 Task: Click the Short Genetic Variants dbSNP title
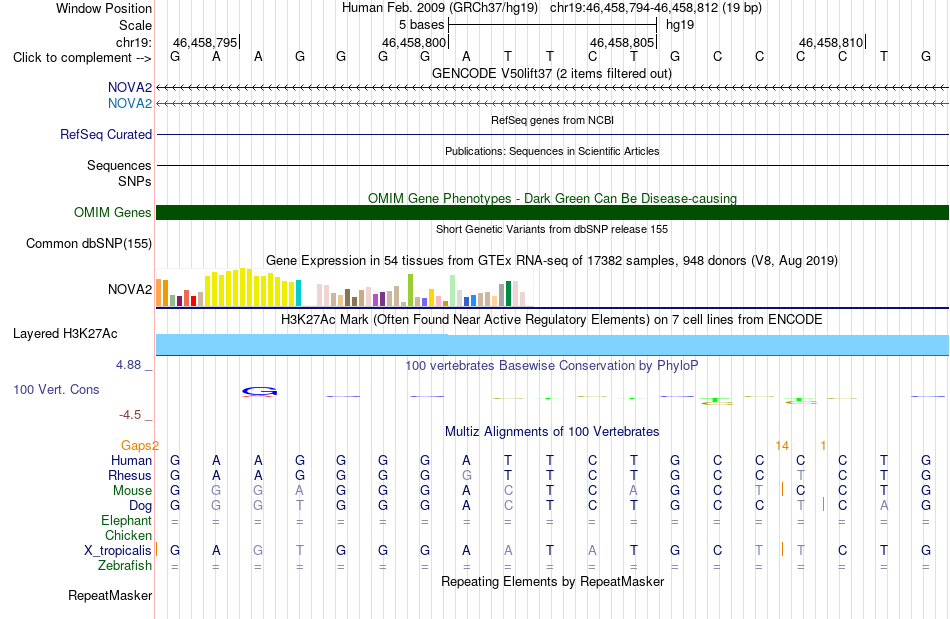pyautogui.click(x=552, y=230)
